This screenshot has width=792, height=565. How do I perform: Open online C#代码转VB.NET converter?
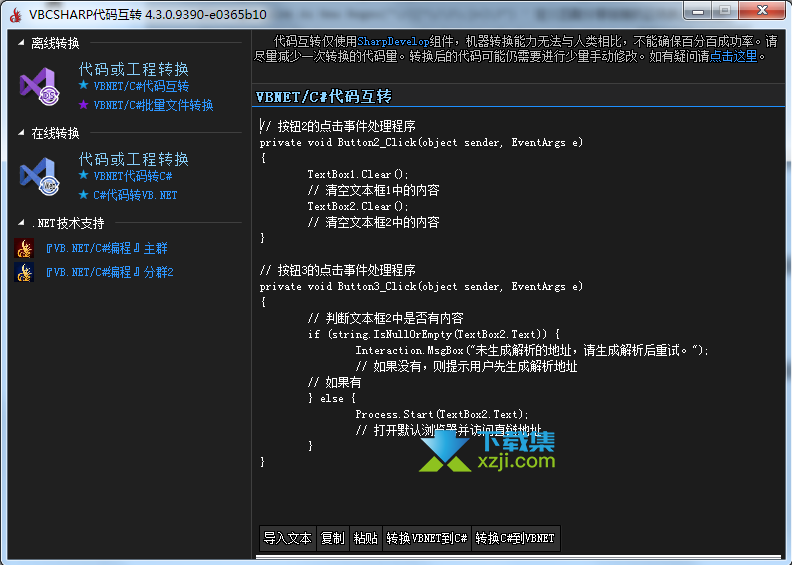tap(135, 195)
